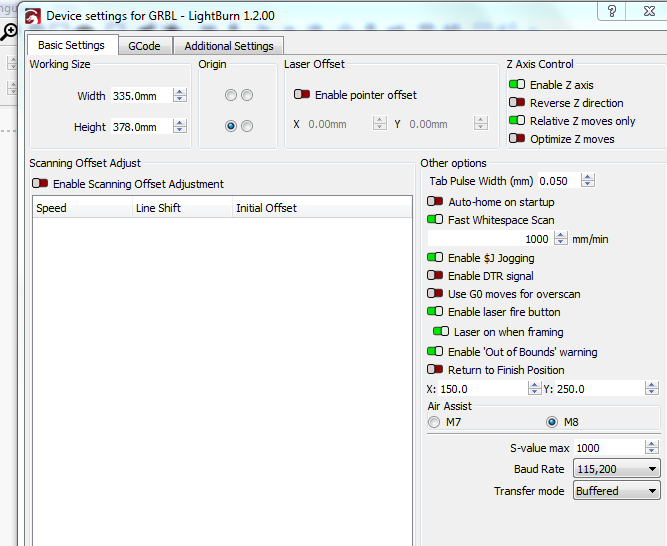Click the S-value max field
This screenshot has height=546, width=667.
609,448
